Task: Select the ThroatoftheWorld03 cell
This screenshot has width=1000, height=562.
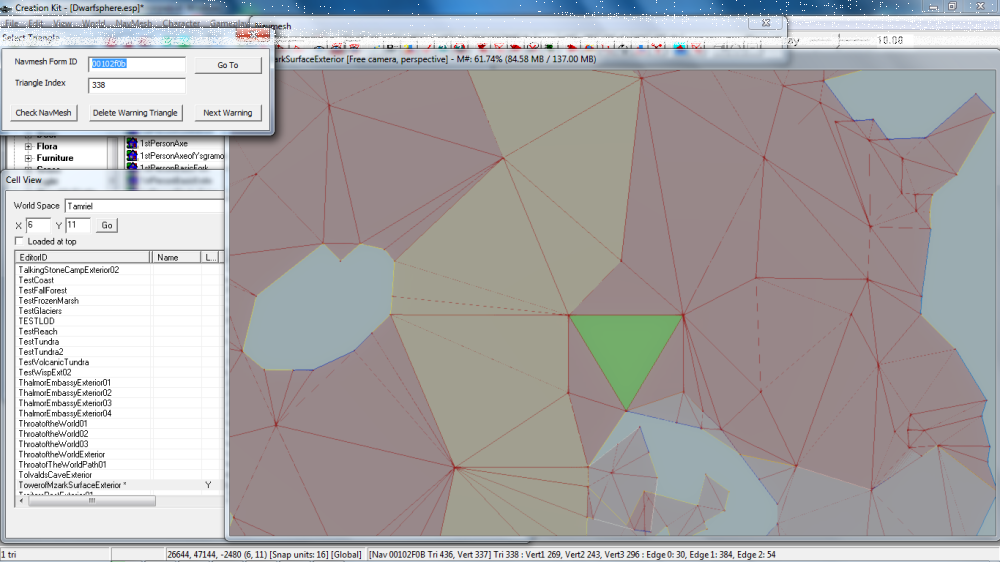Action: [x=53, y=444]
